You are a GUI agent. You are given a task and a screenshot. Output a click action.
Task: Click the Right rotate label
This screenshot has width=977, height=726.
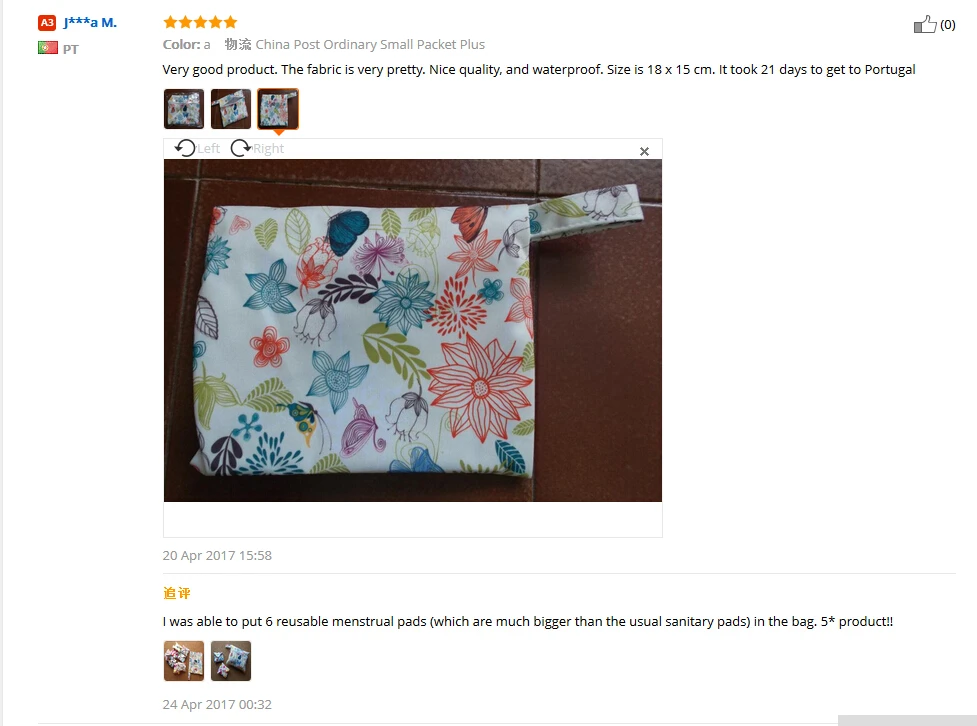tap(269, 148)
